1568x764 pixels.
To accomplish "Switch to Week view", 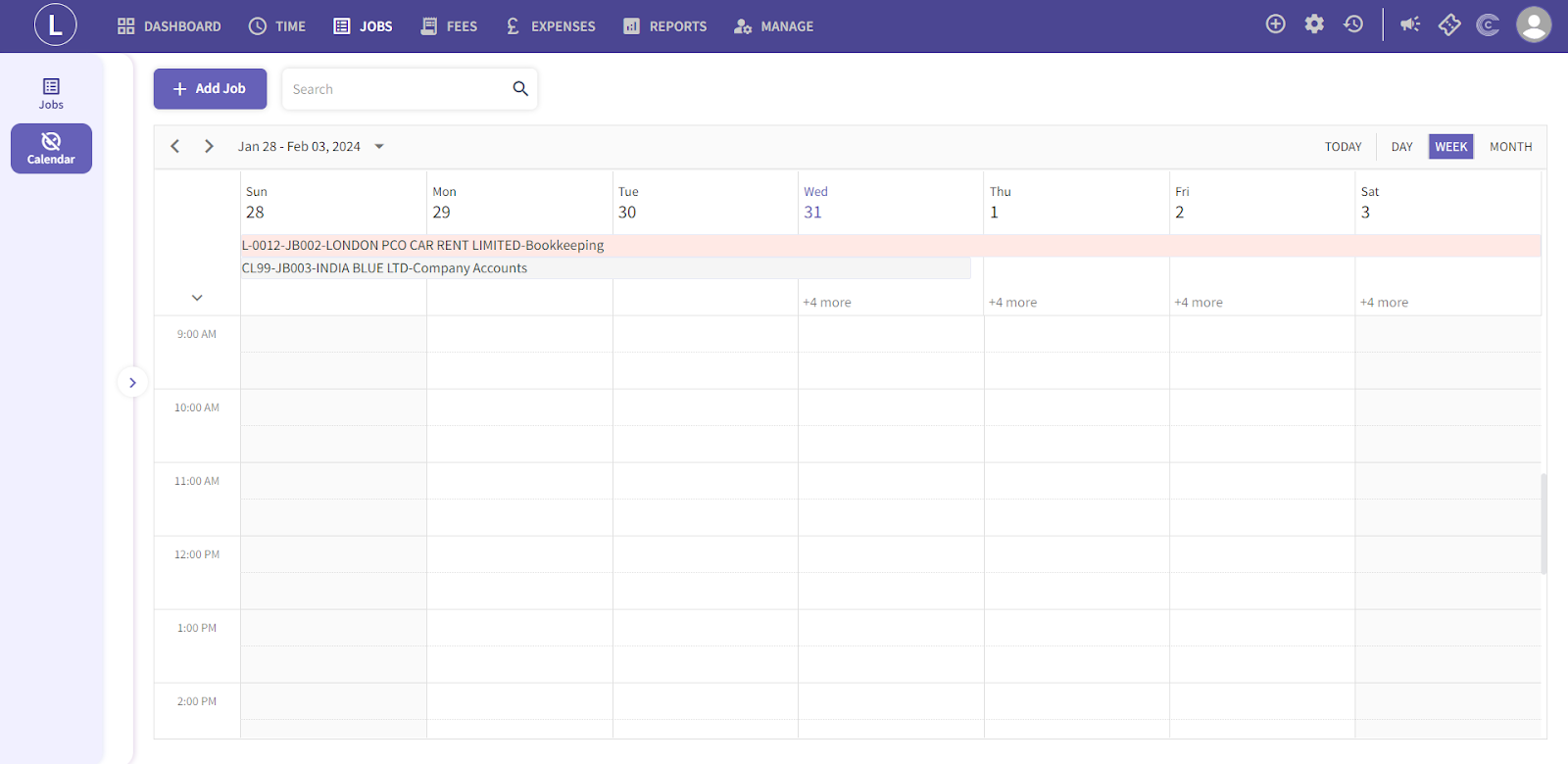I will [1450, 147].
